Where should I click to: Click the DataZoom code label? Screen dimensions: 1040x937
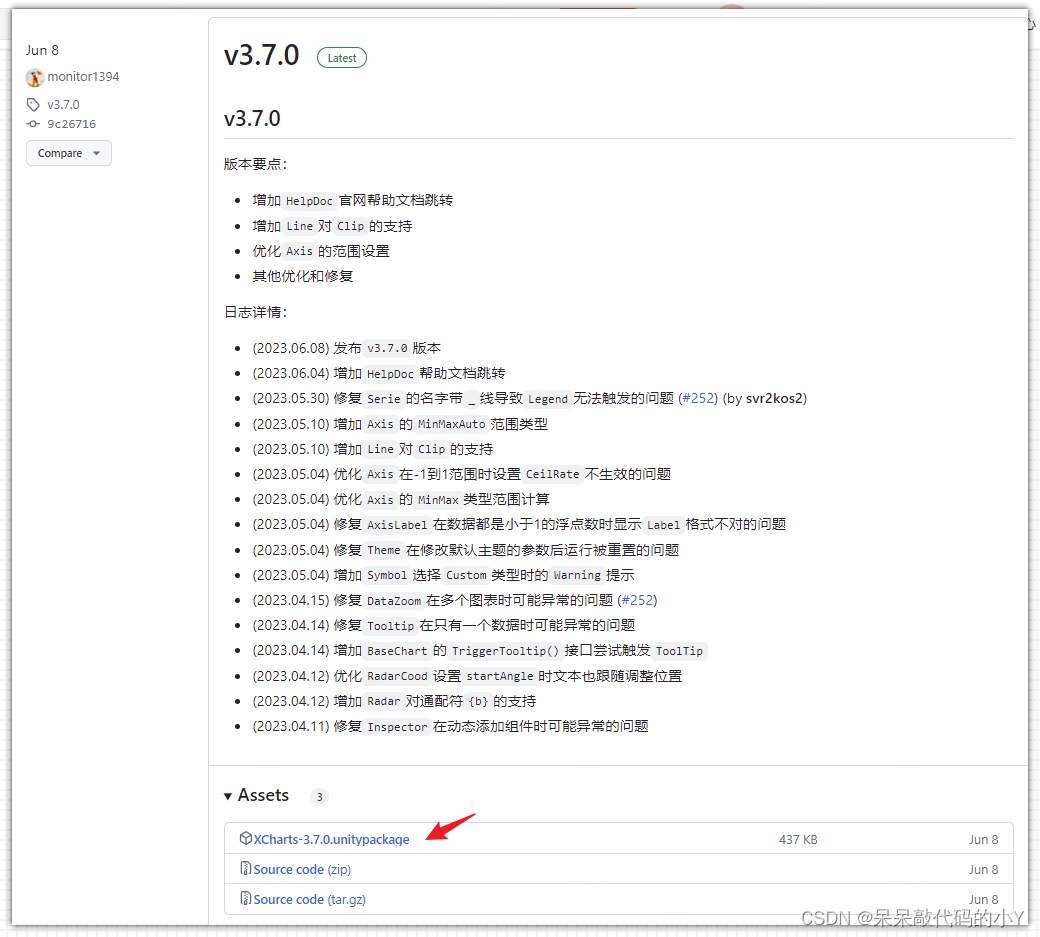coord(394,601)
